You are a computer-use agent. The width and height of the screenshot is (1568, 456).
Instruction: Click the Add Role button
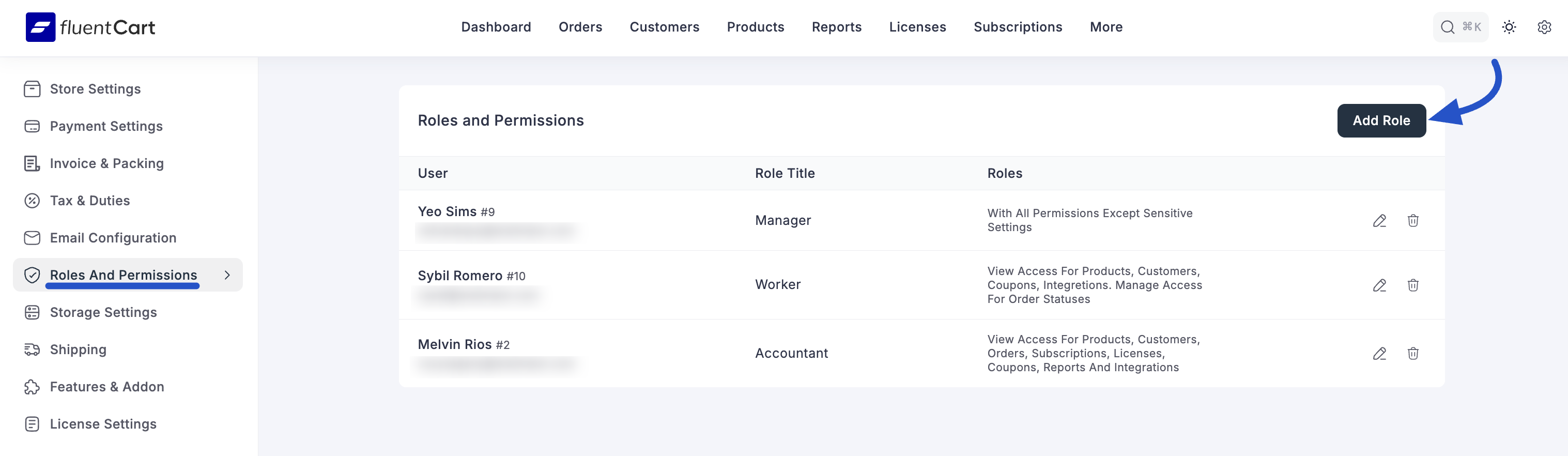(x=1380, y=120)
